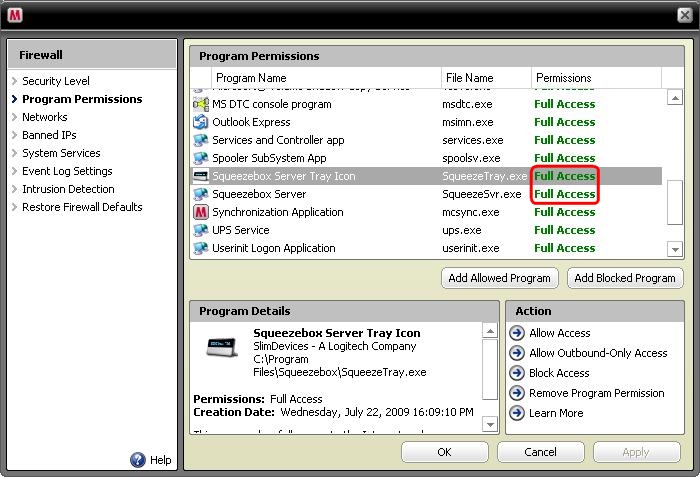Click the Learn More link
The width and height of the screenshot is (700, 477).
click(x=556, y=413)
